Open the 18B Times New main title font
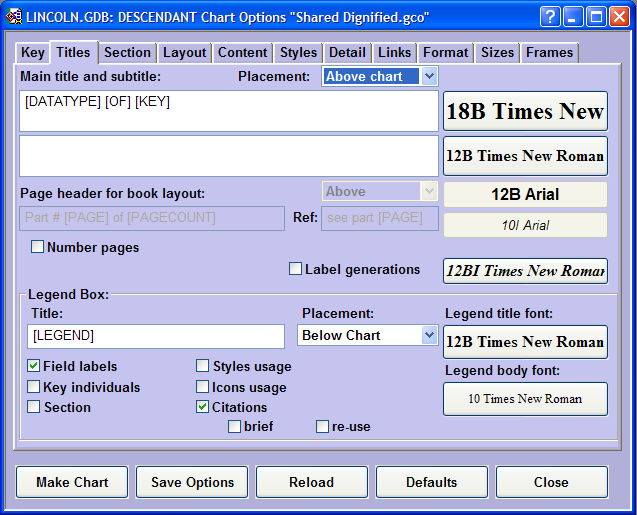637x515 pixels. click(525, 111)
